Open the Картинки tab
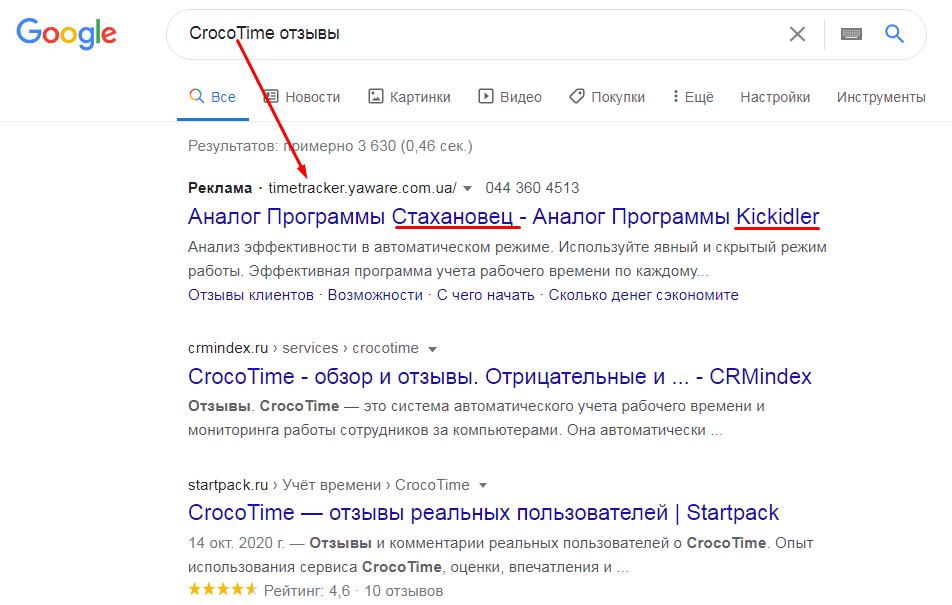 pyautogui.click(x=409, y=97)
